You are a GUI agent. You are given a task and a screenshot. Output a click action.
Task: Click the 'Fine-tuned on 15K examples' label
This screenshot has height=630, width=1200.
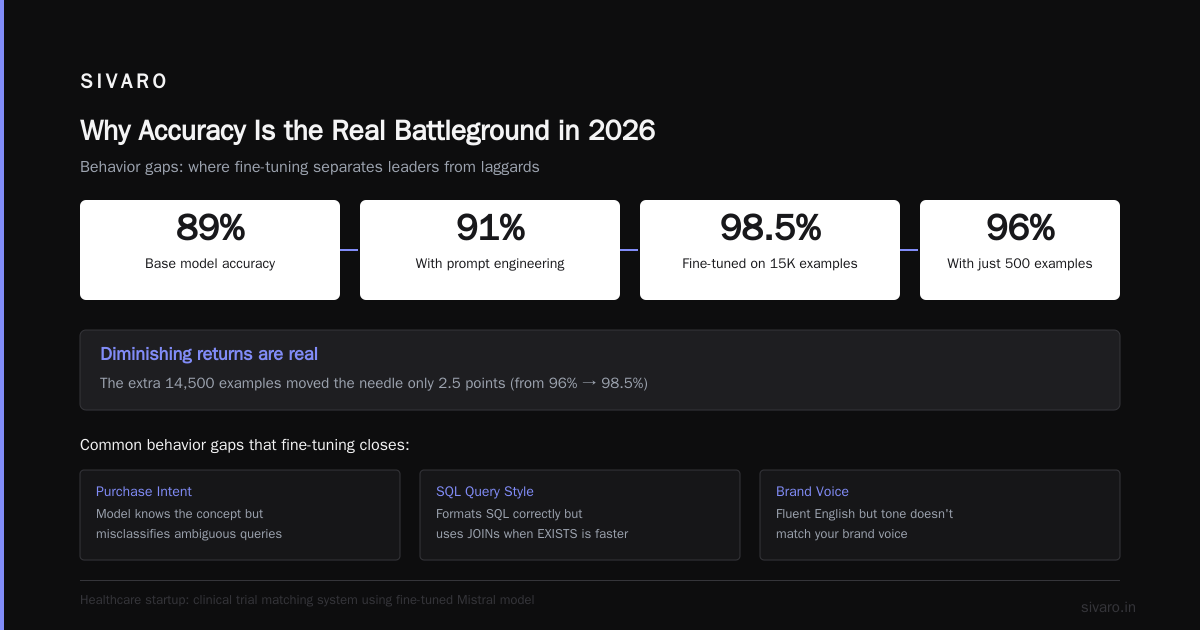point(770,264)
